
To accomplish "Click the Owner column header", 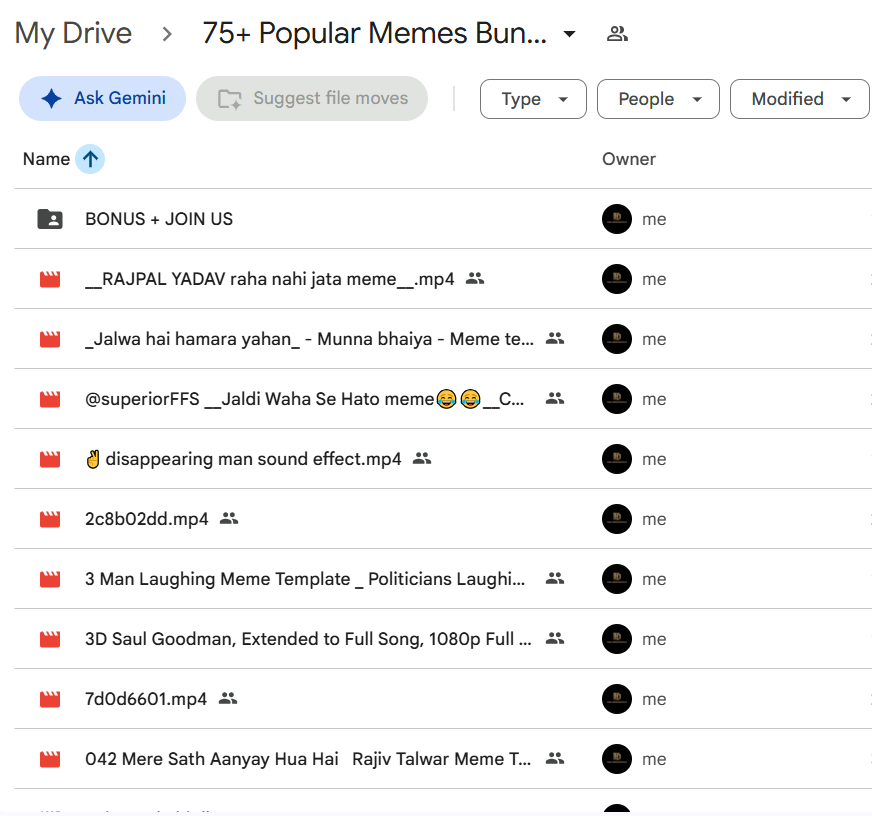I will pyautogui.click(x=629, y=159).
